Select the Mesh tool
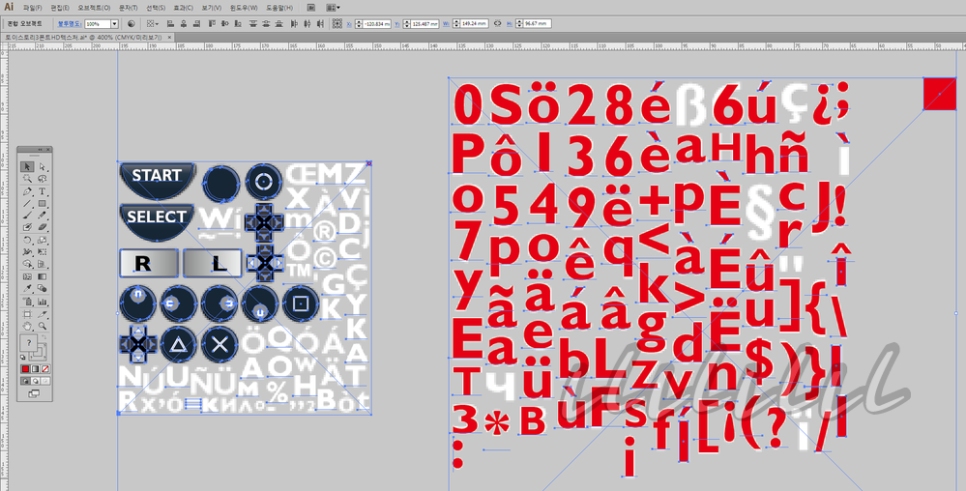 [x=26, y=276]
